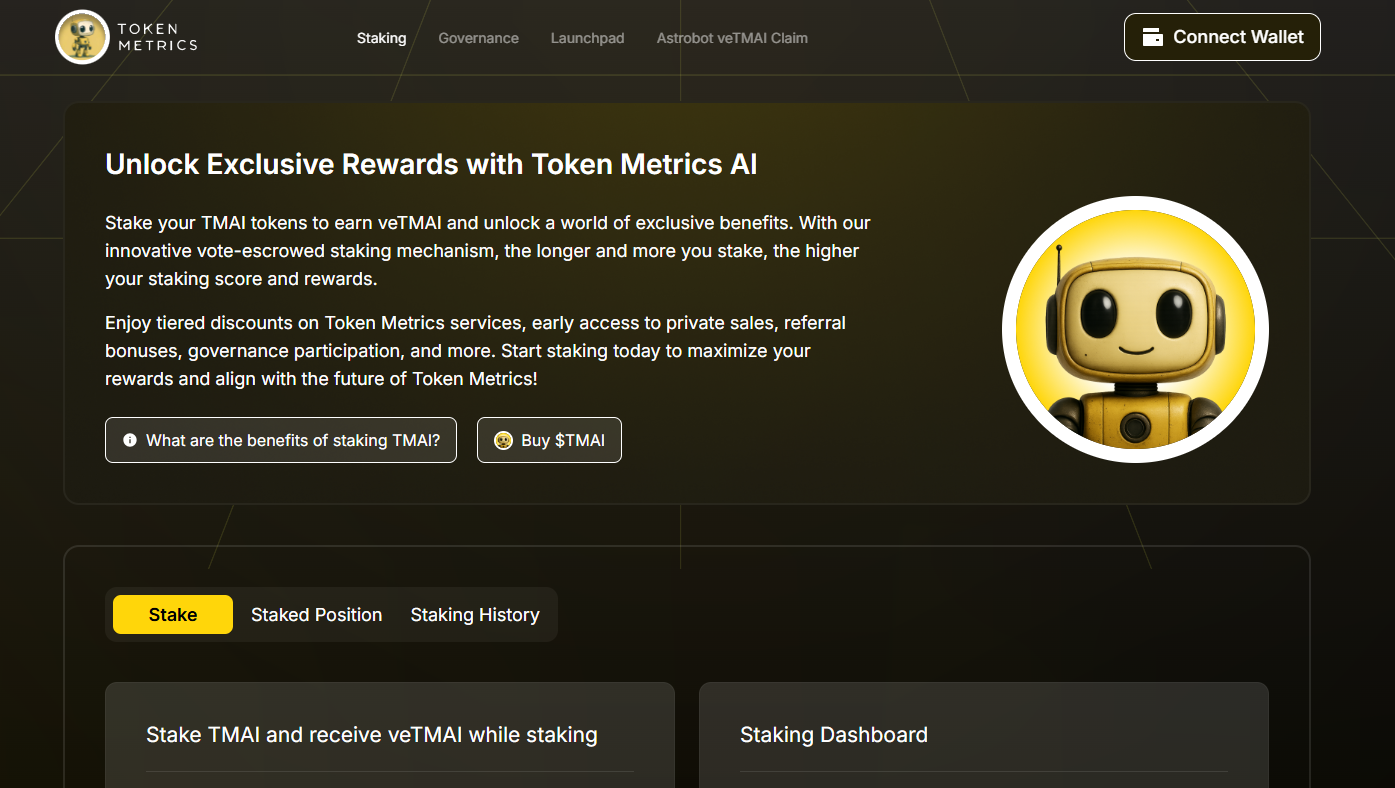The height and width of the screenshot is (788, 1395).
Task: Open the Staking History tab
Action: (474, 614)
